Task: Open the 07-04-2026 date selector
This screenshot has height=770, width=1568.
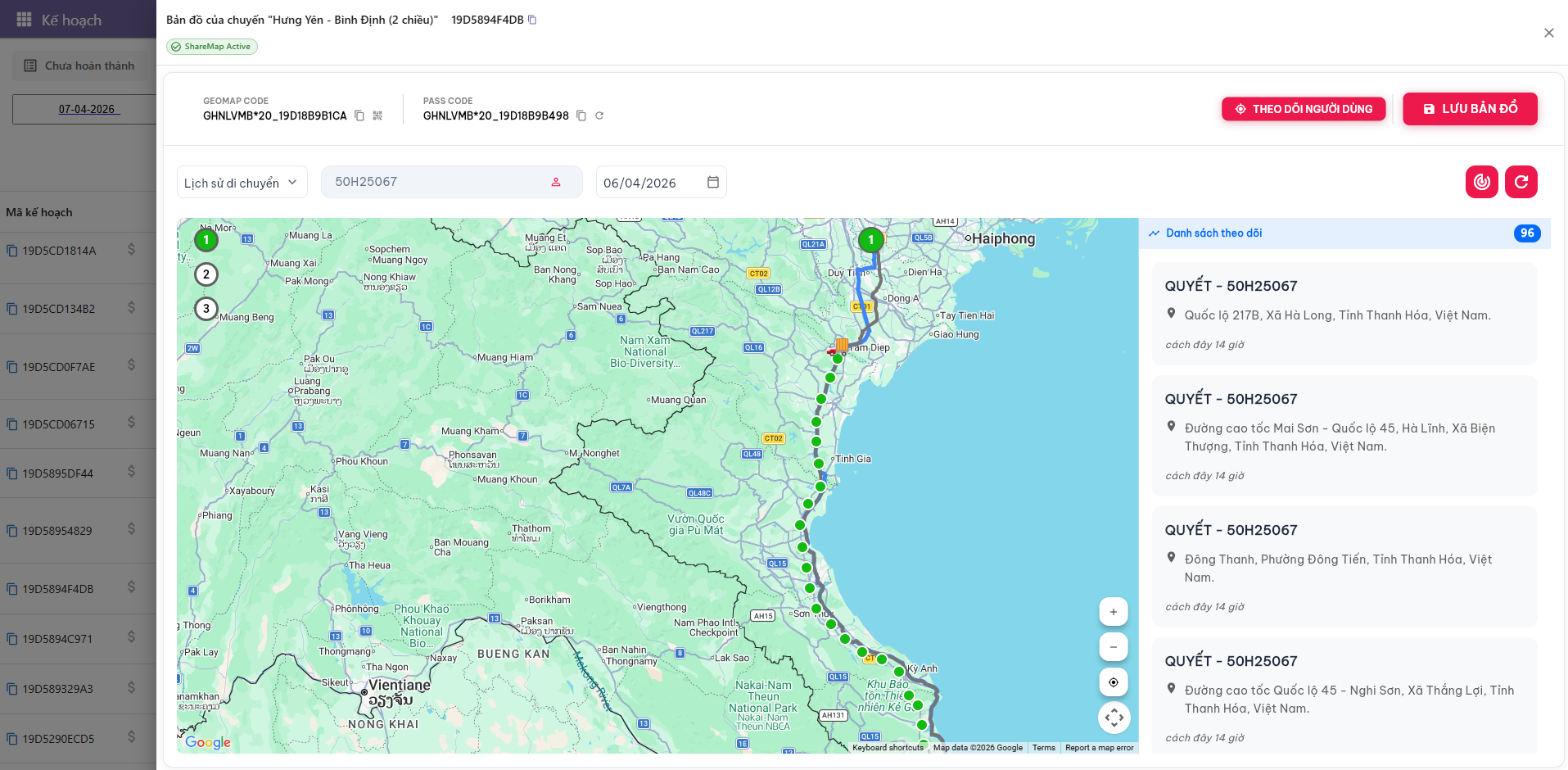Action: click(x=86, y=108)
